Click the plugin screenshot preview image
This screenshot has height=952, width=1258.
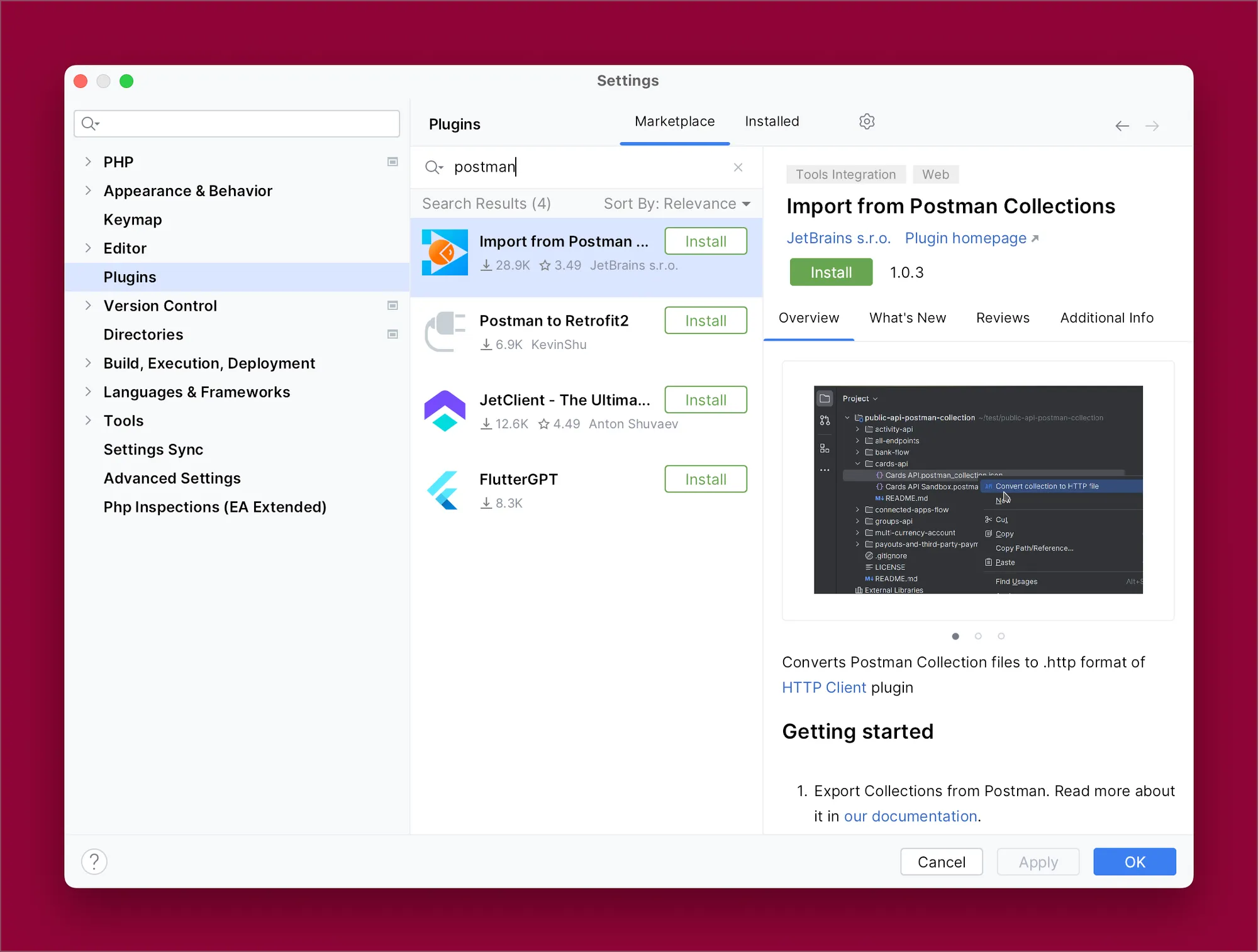point(978,490)
